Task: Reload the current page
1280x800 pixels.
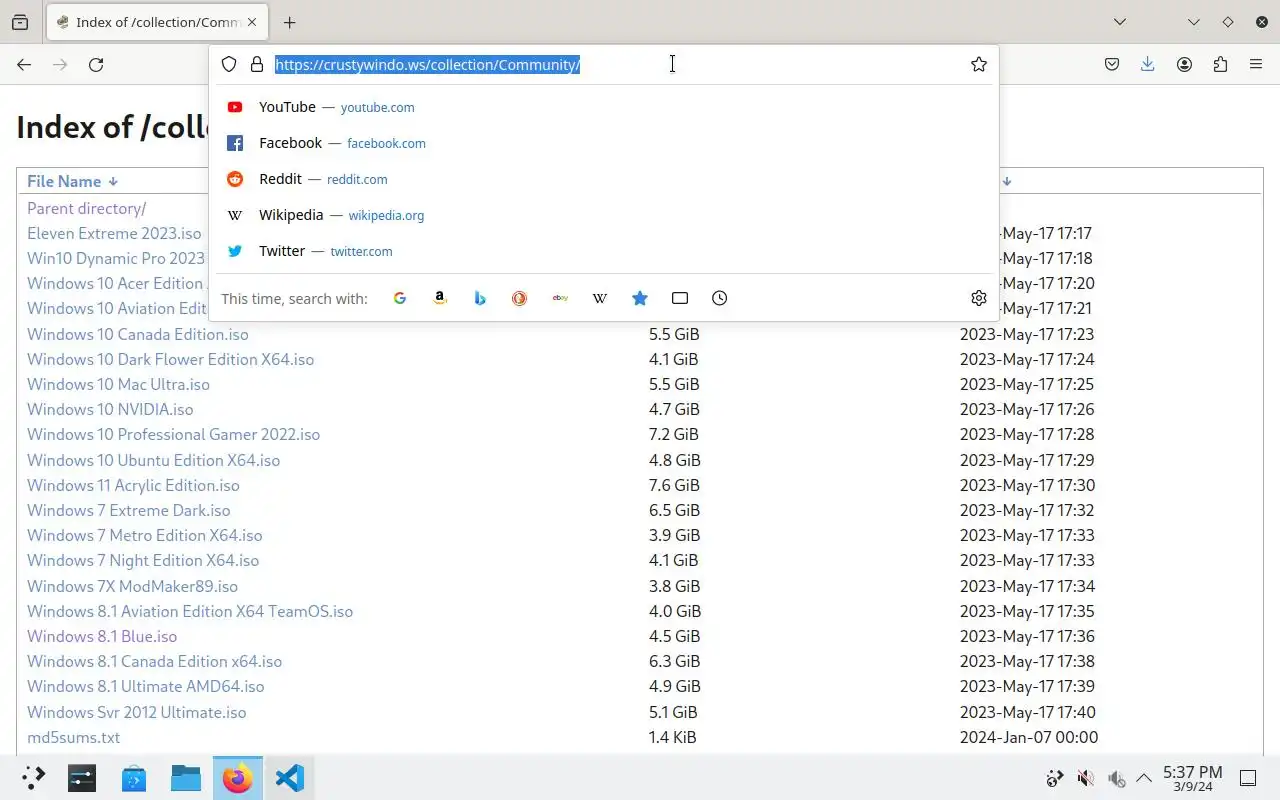Action: 96,64
